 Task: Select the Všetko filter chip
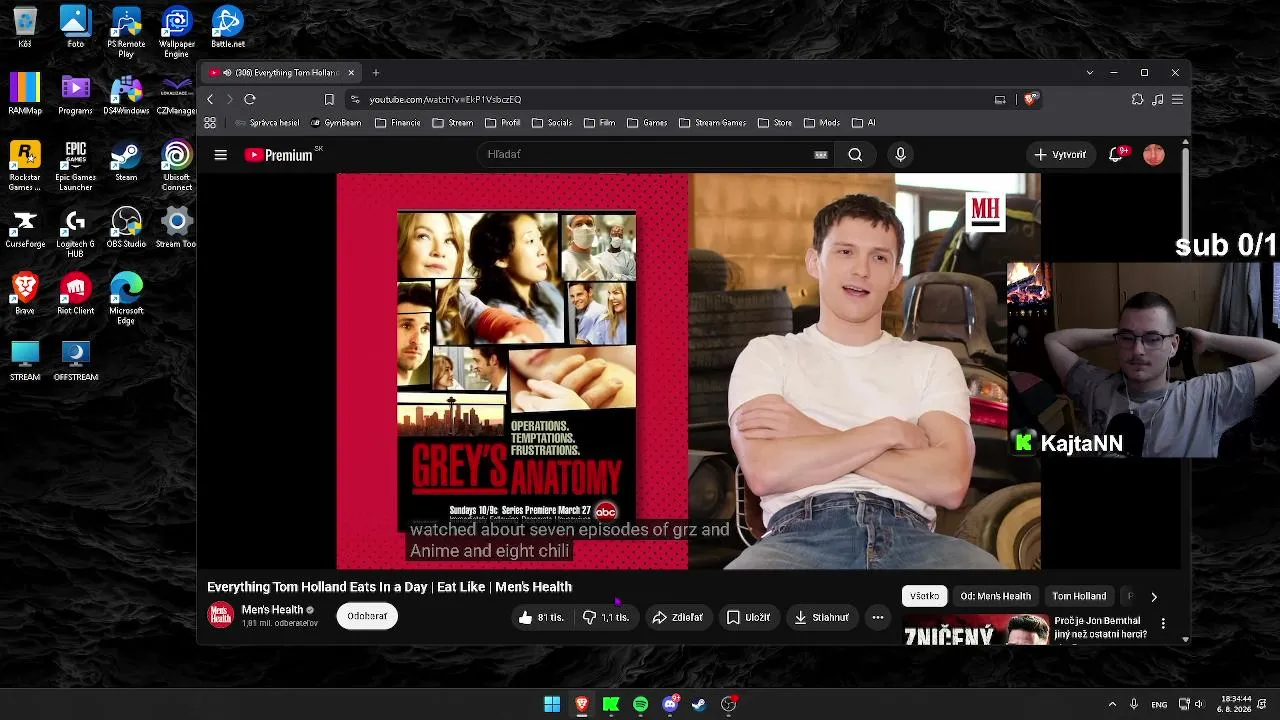coord(924,596)
